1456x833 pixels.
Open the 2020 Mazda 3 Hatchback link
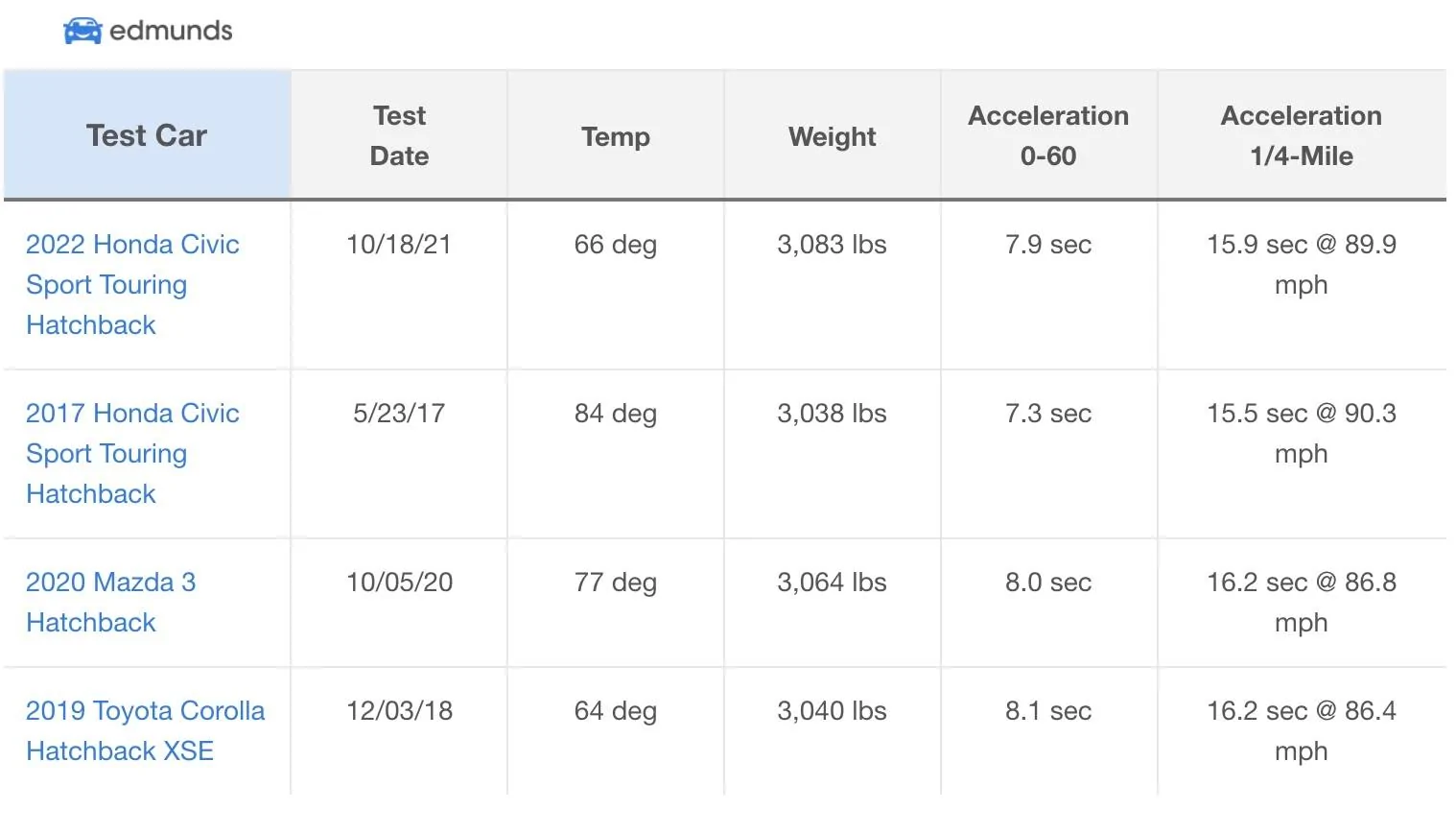pyautogui.click(x=110, y=602)
